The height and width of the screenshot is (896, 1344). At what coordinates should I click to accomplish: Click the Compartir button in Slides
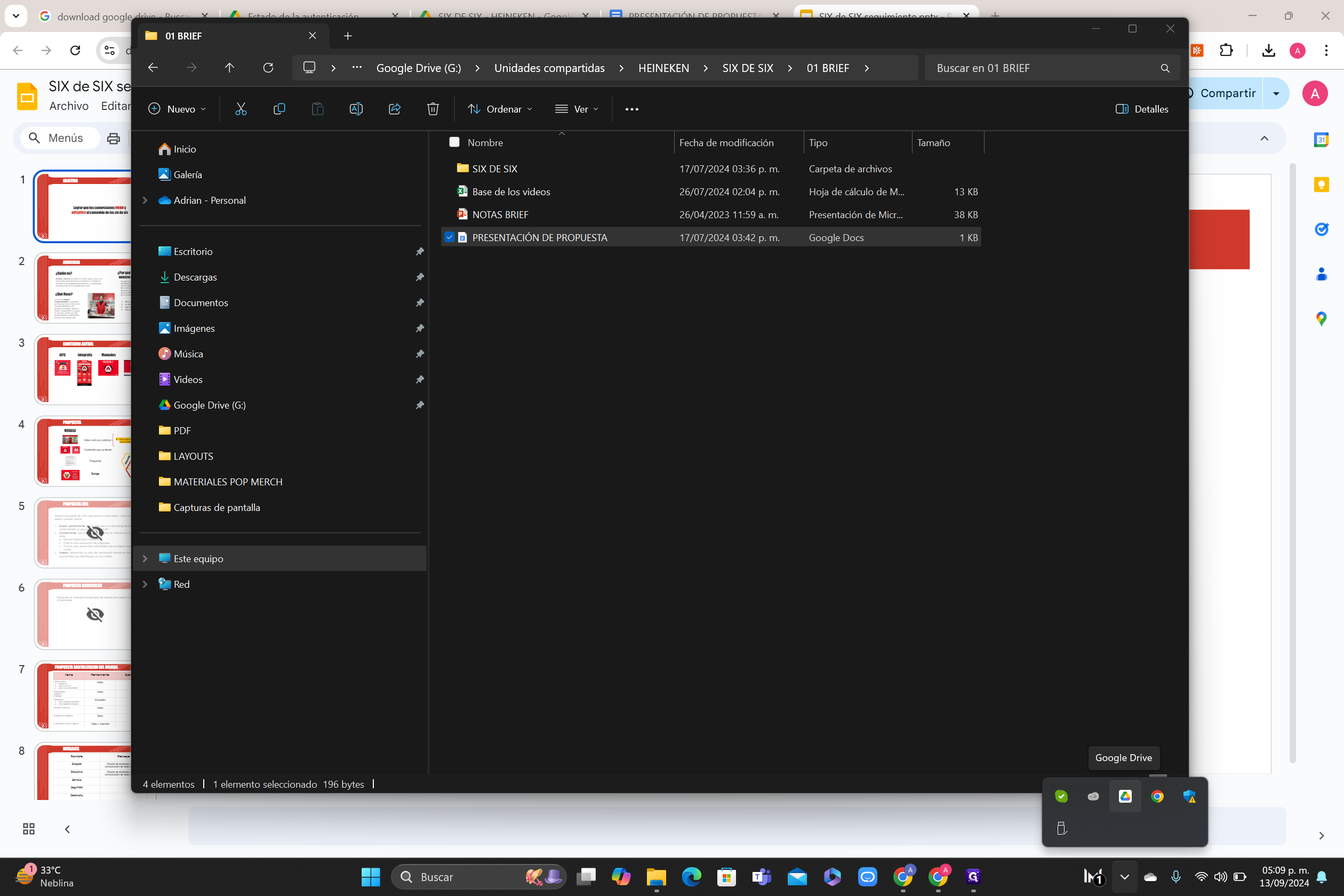click(x=1227, y=93)
